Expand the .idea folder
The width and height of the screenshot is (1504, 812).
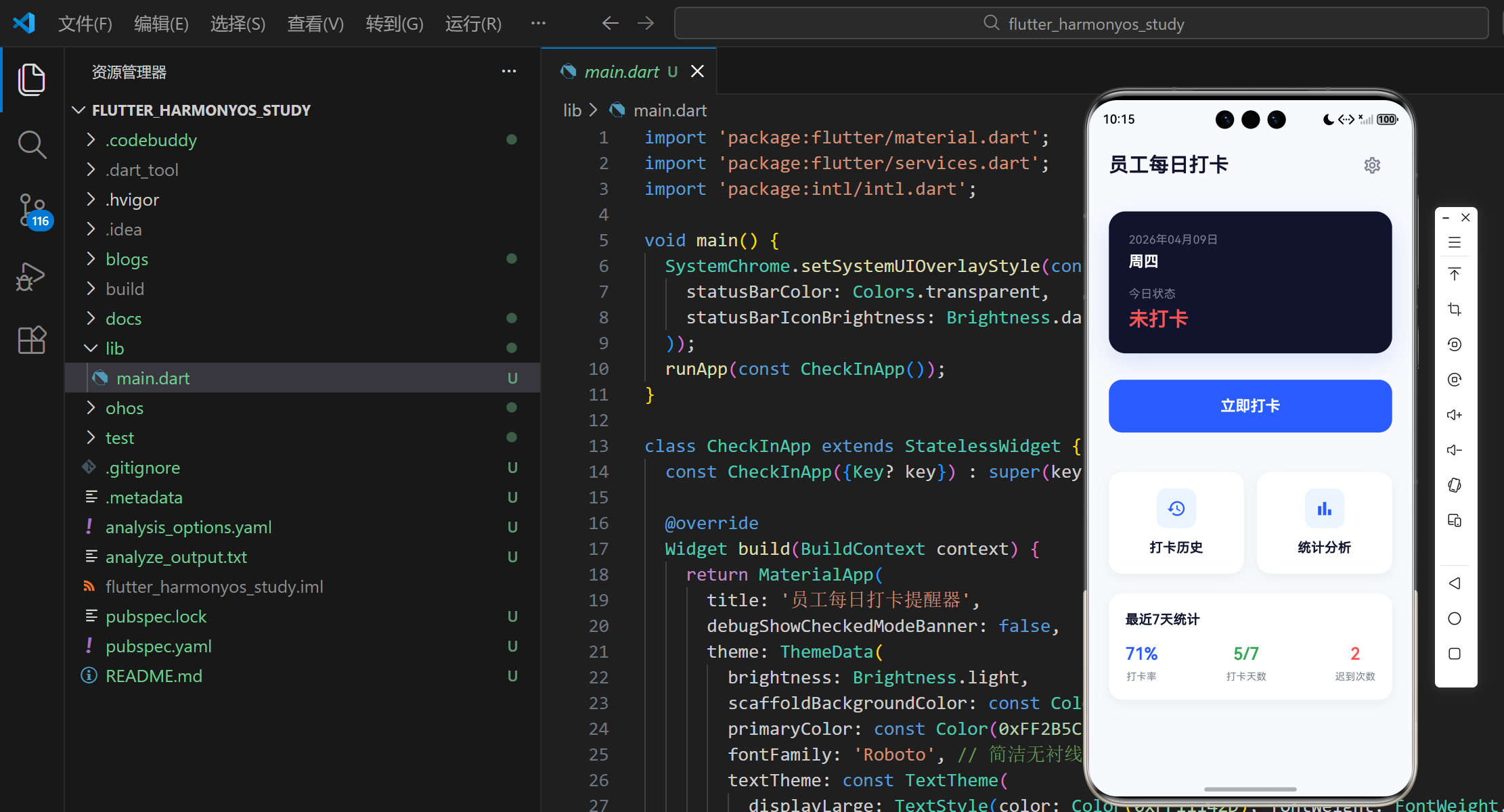[91, 229]
